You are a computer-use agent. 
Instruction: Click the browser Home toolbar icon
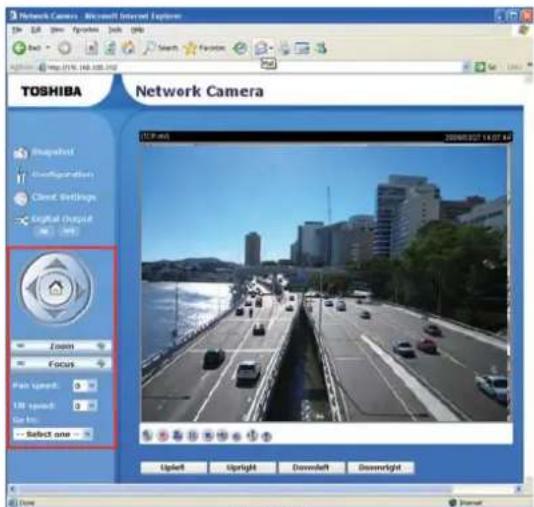(128, 48)
